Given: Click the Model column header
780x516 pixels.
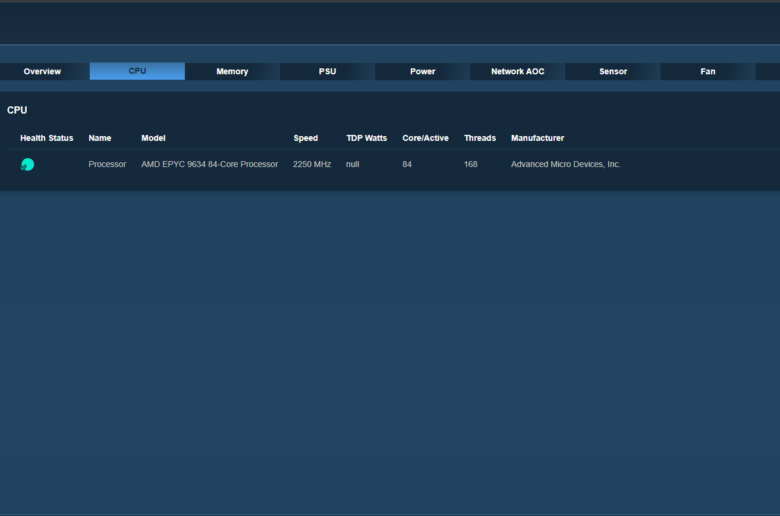Looking at the screenshot, I should 153,138.
